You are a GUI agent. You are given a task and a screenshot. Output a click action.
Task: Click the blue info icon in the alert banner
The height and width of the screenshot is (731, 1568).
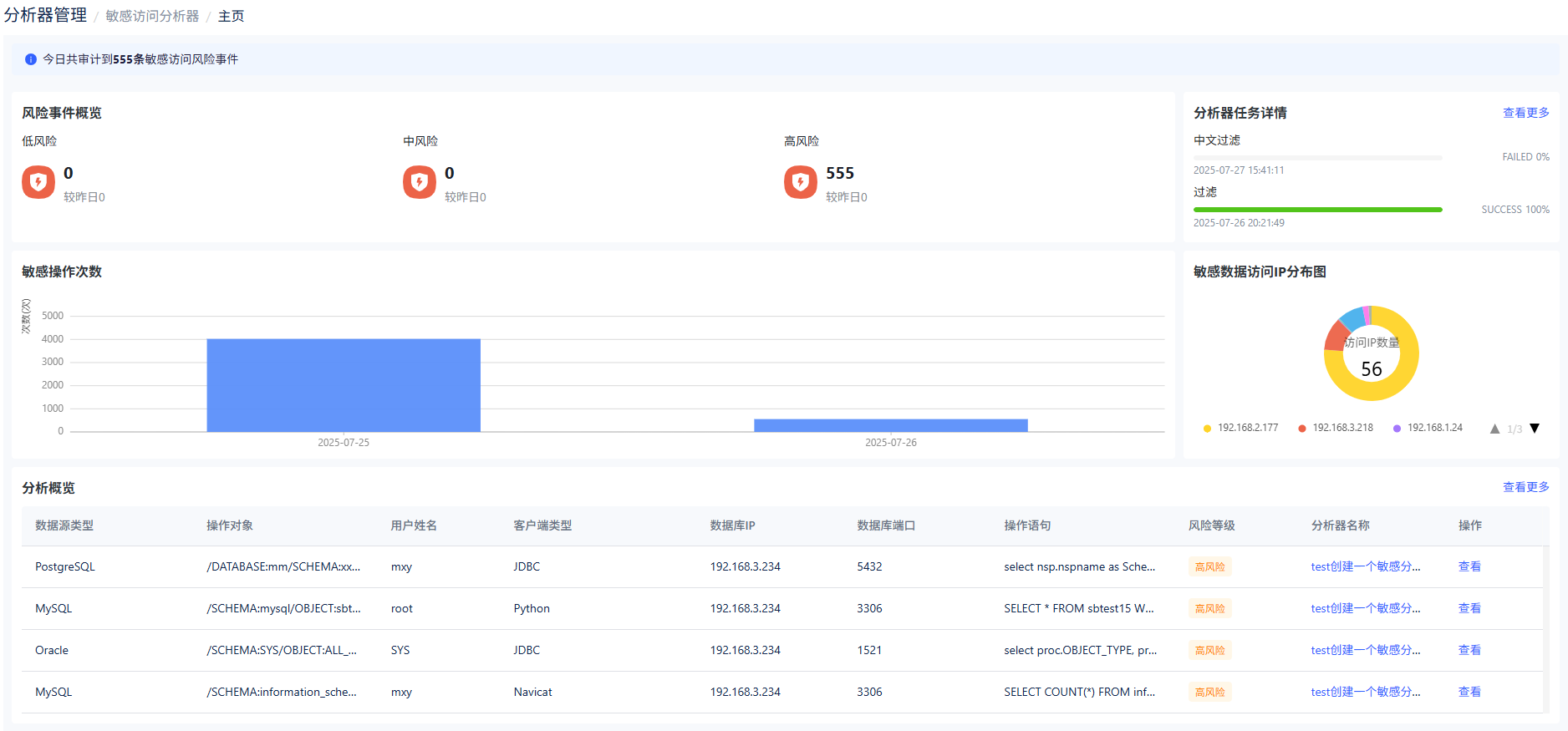click(x=31, y=59)
